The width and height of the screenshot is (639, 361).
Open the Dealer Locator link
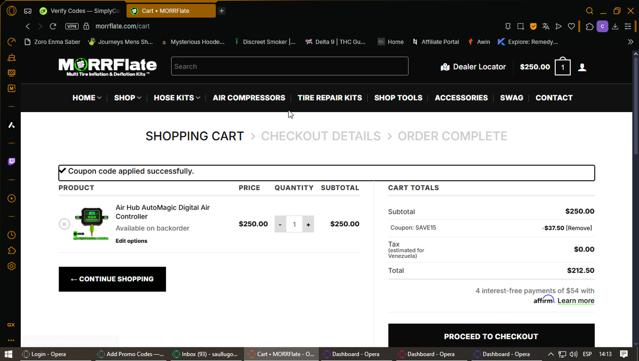(x=473, y=67)
